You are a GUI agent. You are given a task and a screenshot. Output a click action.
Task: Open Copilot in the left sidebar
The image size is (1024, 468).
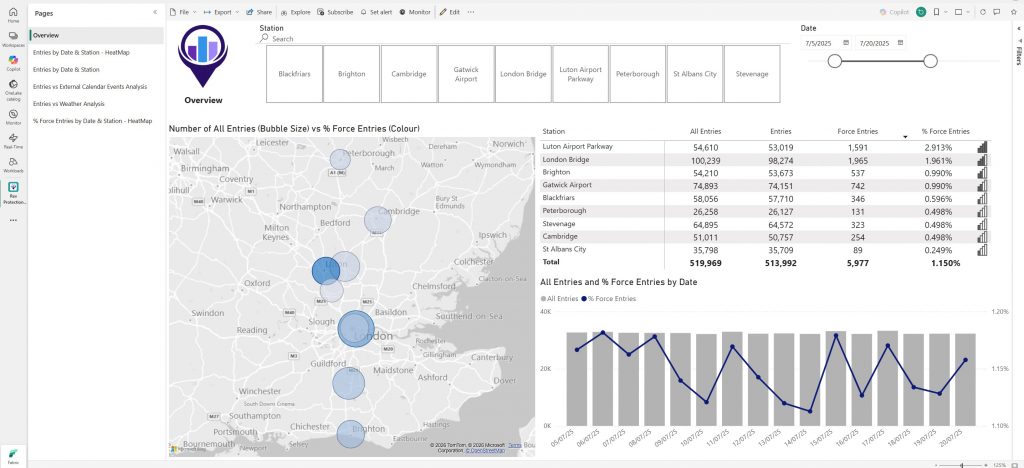pyautogui.click(x=13, y=62)
